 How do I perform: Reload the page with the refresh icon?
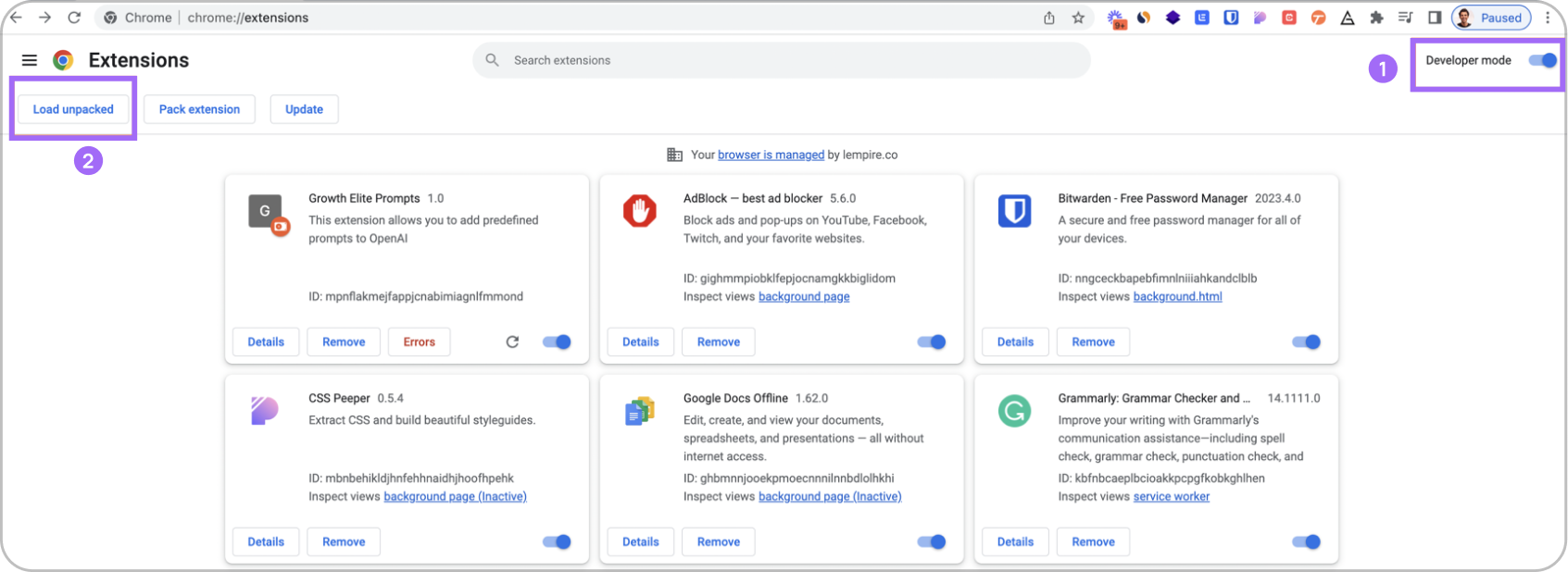[74, 18]
